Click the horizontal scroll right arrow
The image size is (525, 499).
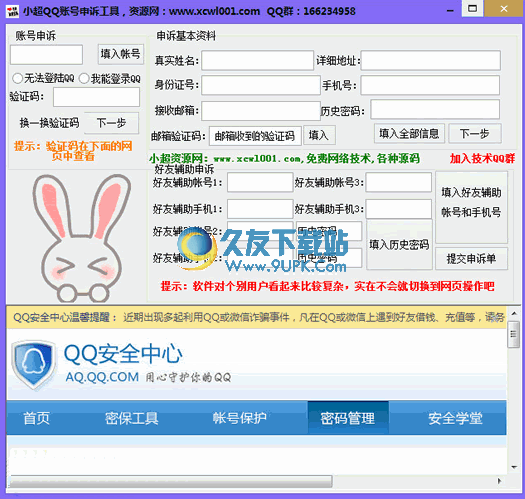click(500, 481)
